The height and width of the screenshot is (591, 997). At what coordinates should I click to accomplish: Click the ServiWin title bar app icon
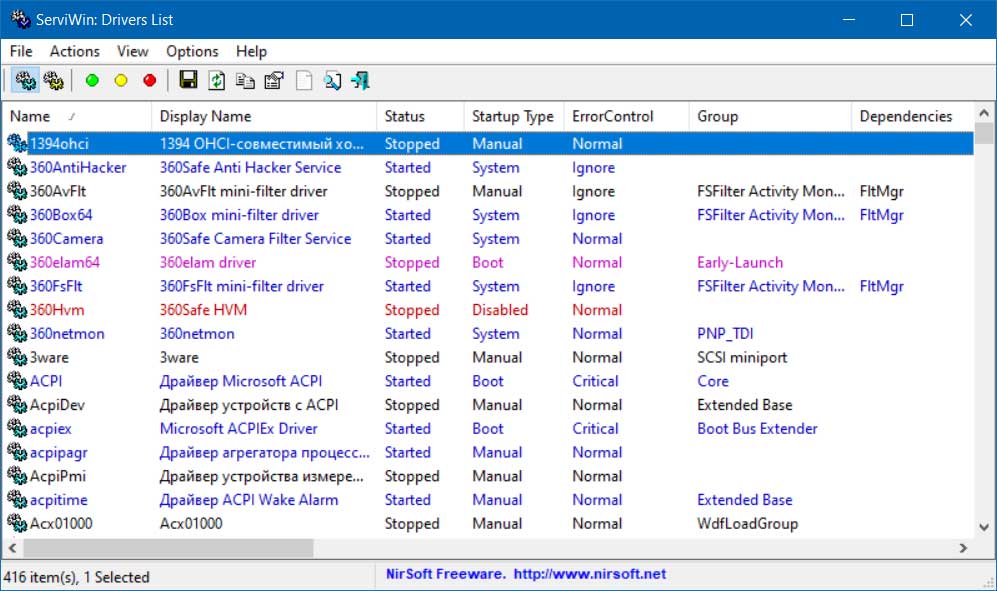point(20,19)
